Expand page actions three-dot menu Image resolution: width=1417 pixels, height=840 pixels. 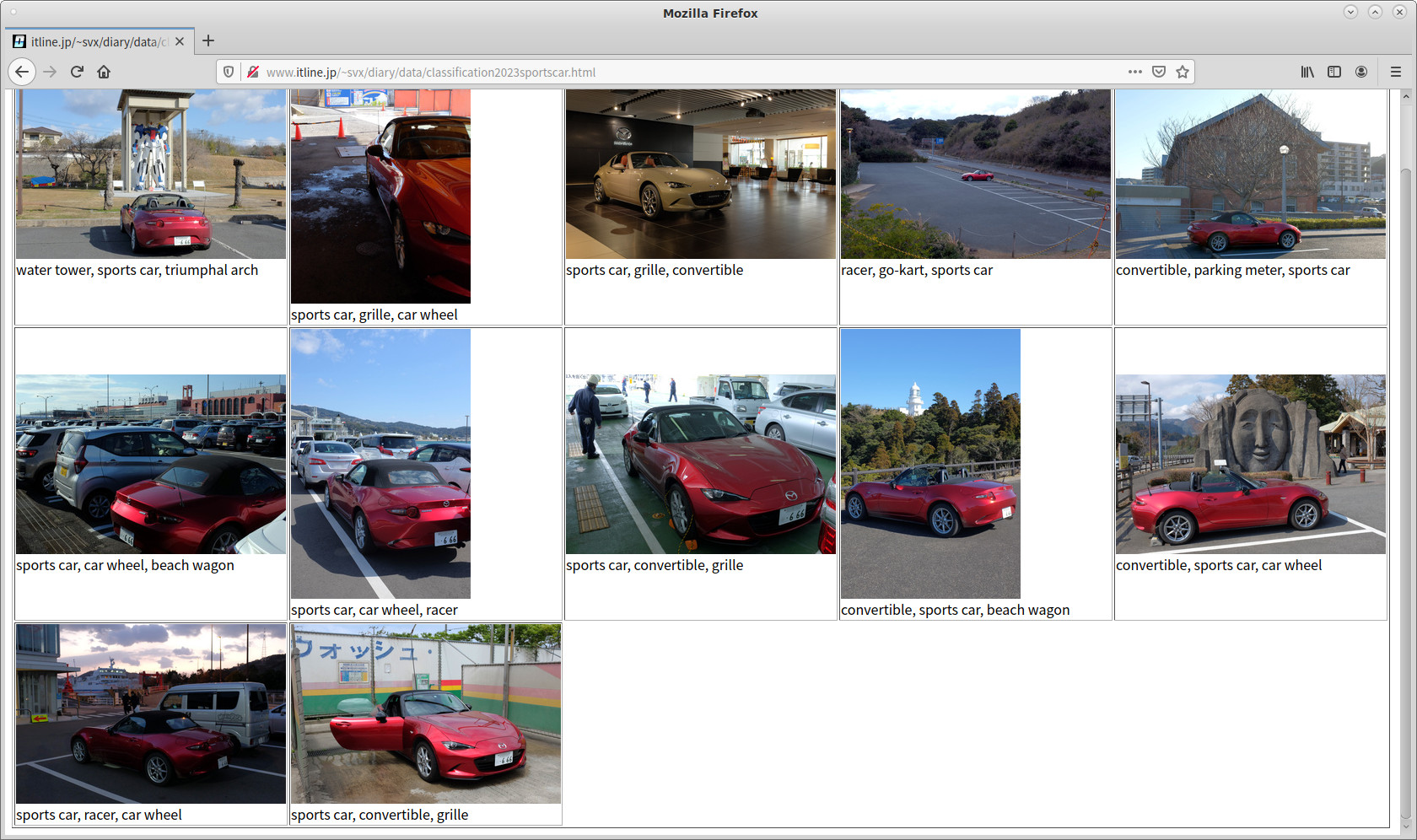[x=1135, y=72]
